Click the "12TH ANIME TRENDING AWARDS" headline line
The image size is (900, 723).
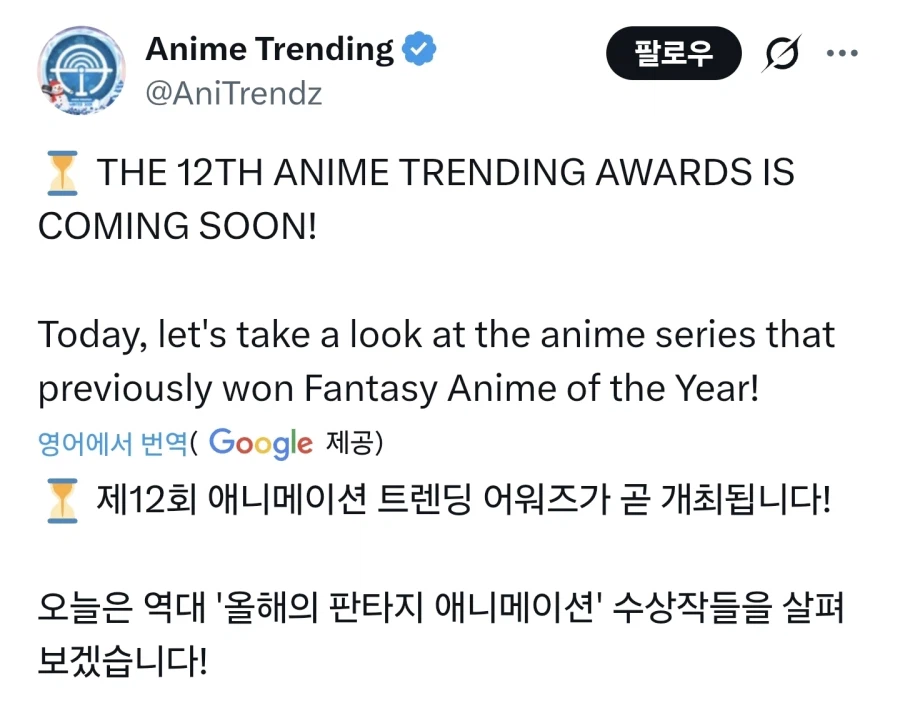click(445, 174)
